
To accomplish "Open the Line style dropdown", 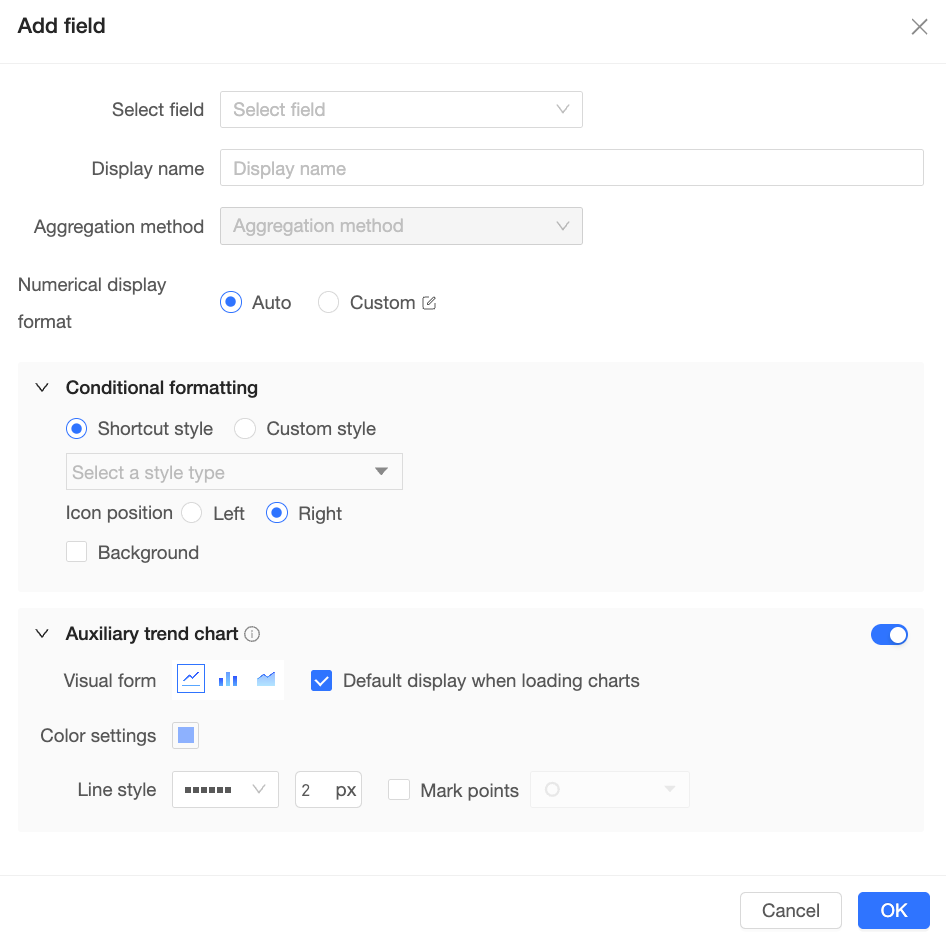I will click(225, 790).
